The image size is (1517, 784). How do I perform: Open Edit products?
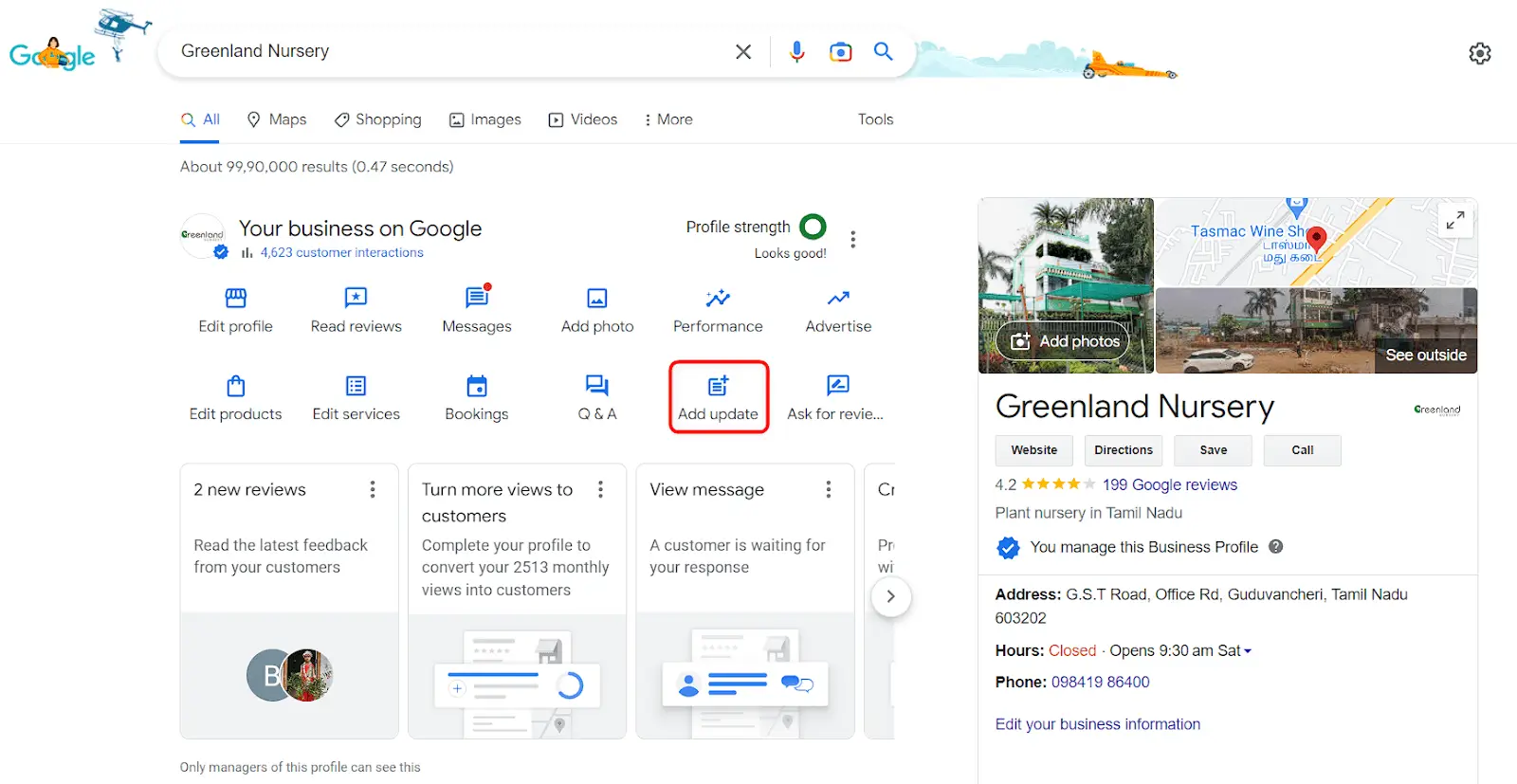(235, 399)
